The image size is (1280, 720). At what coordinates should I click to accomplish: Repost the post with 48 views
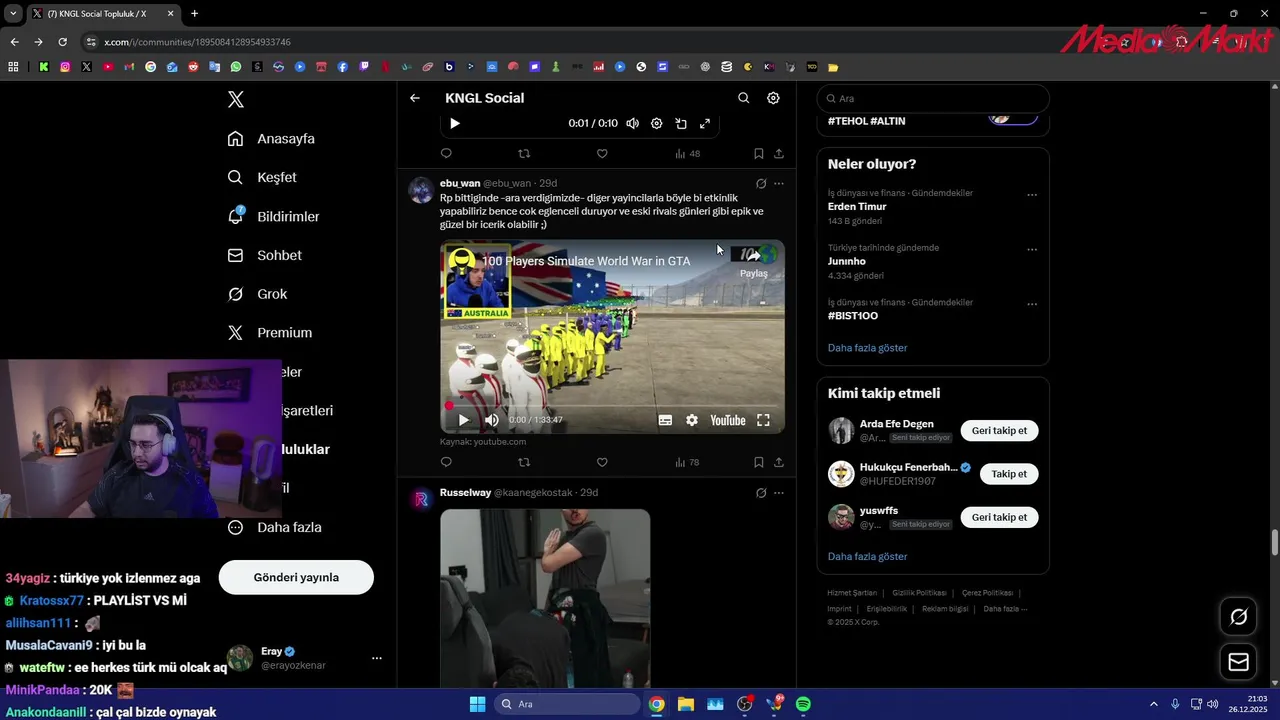click(524, 153)
